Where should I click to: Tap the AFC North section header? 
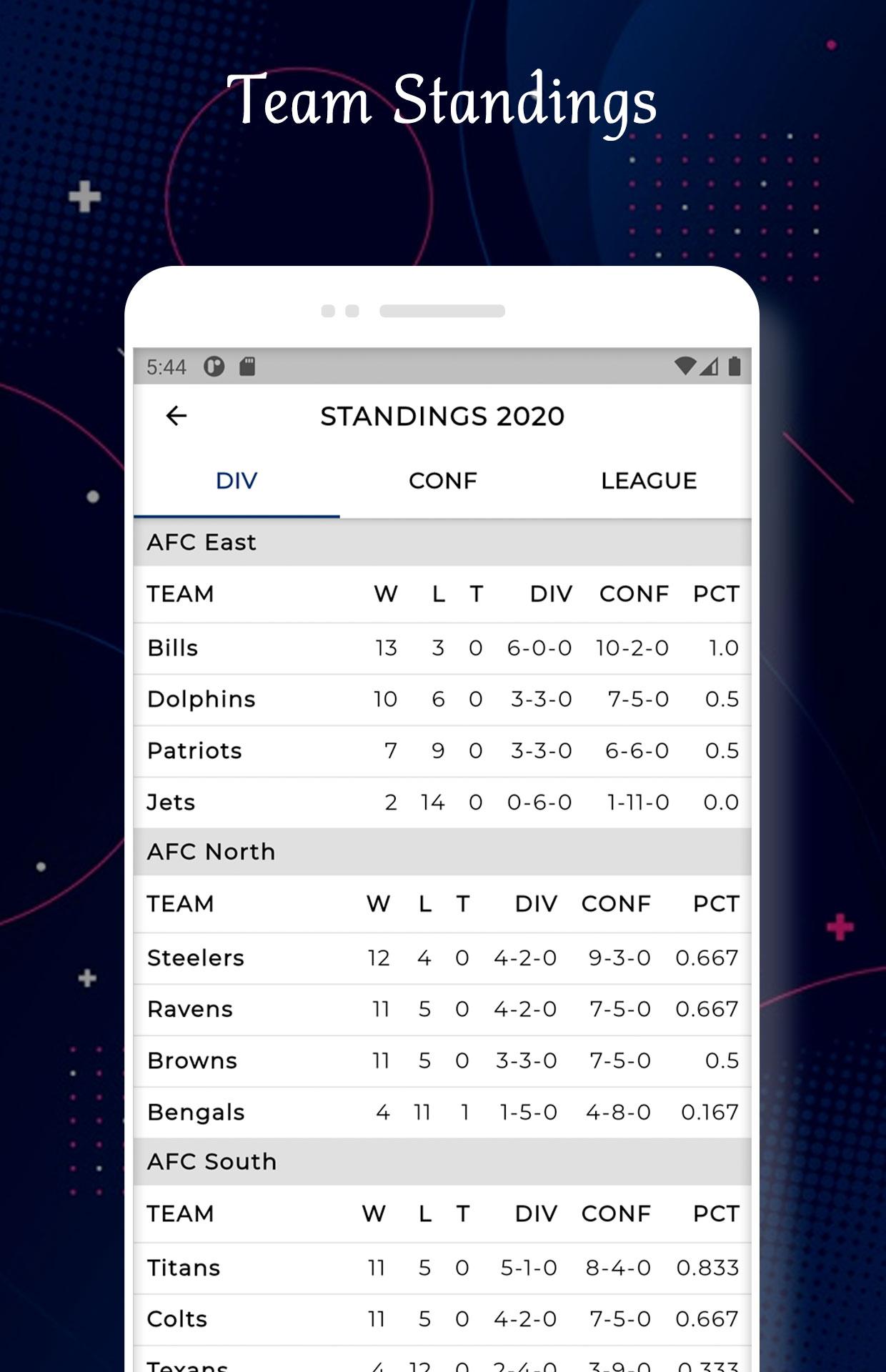pos(442,852)
